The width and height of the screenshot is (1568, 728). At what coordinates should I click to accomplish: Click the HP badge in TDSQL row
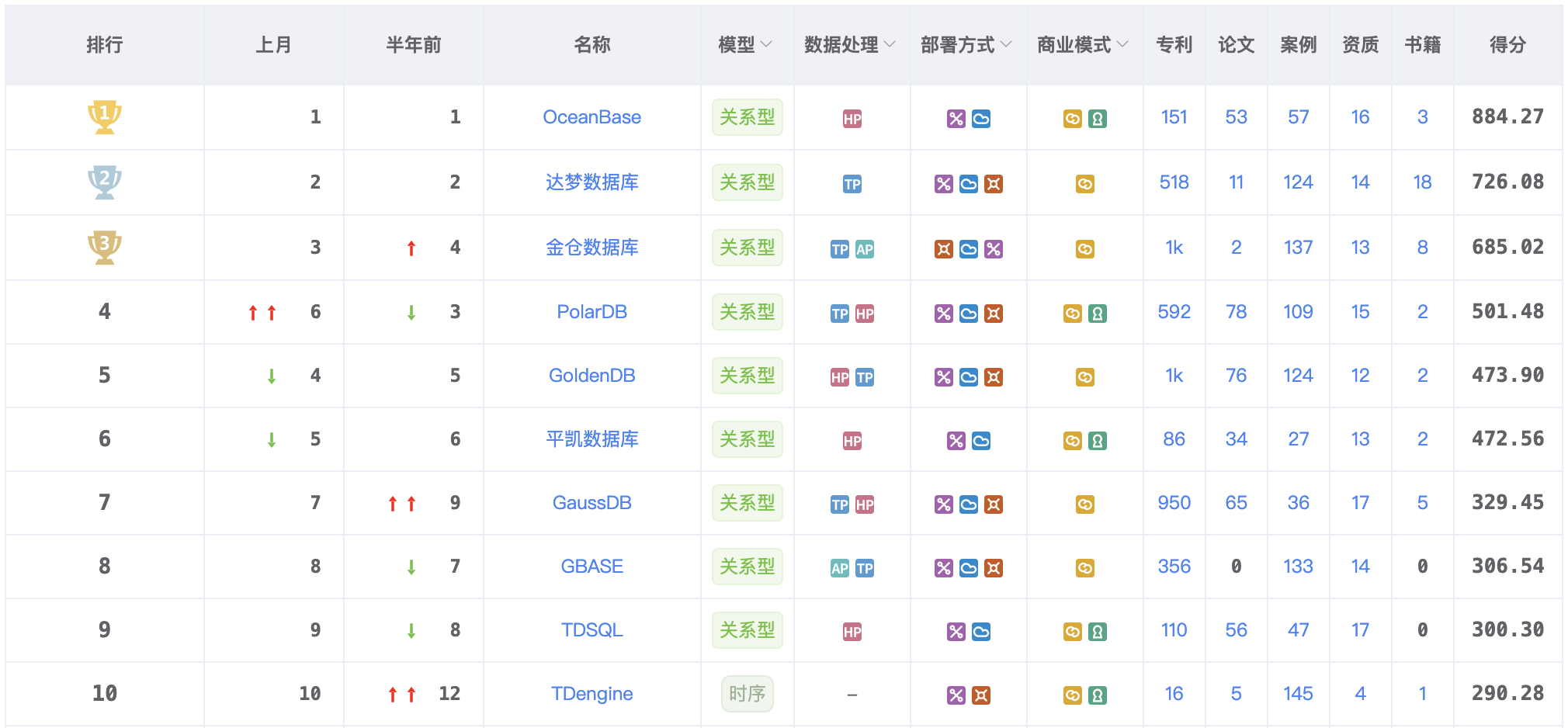click(x=852, y=632)
